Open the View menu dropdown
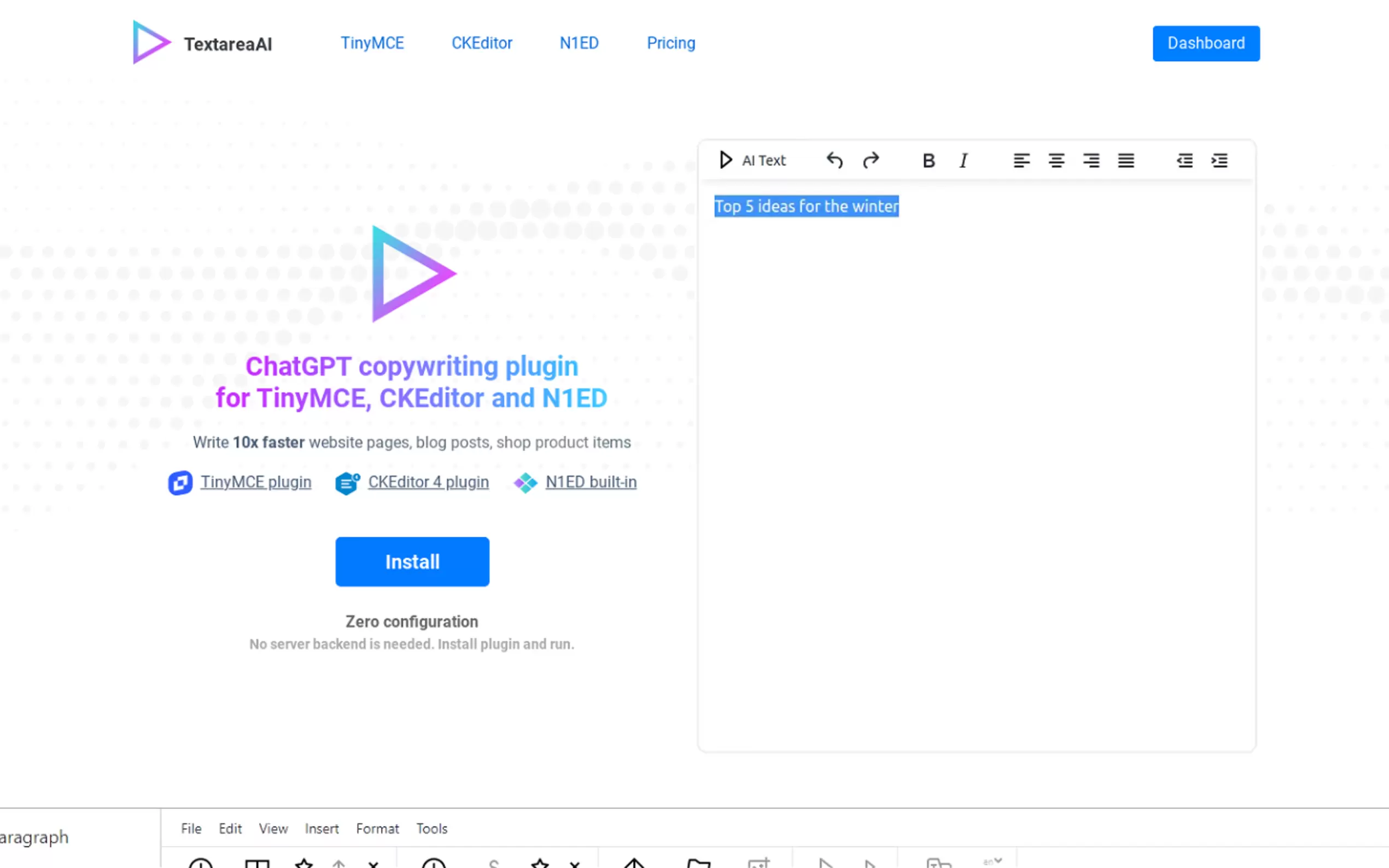This screenshot has width=1389, height=868. click(273, 829)
